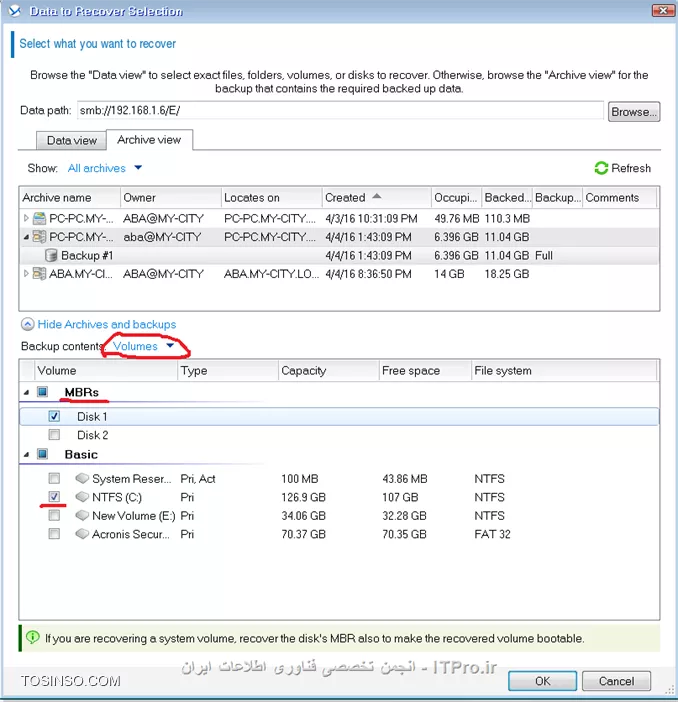Click the second PC-PC.MY archive icon
This screenshot has height=702, width=678.
tap(39, 236)
